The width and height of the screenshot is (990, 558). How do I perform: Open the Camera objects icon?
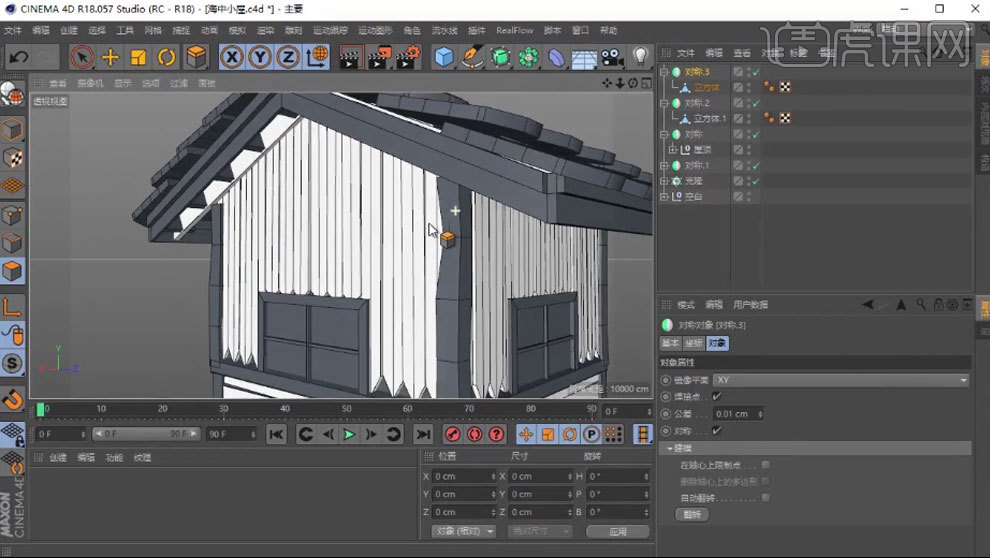coord(612,57)
